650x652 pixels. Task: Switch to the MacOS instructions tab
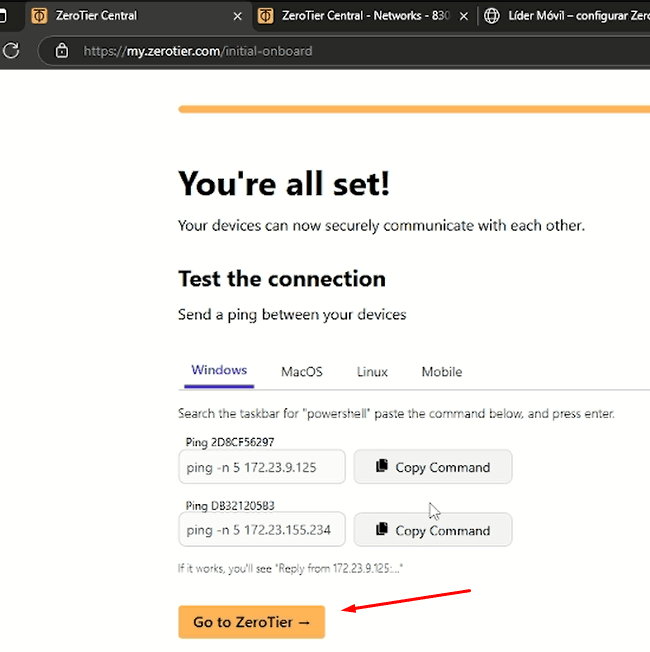click(x=302, y=372)
